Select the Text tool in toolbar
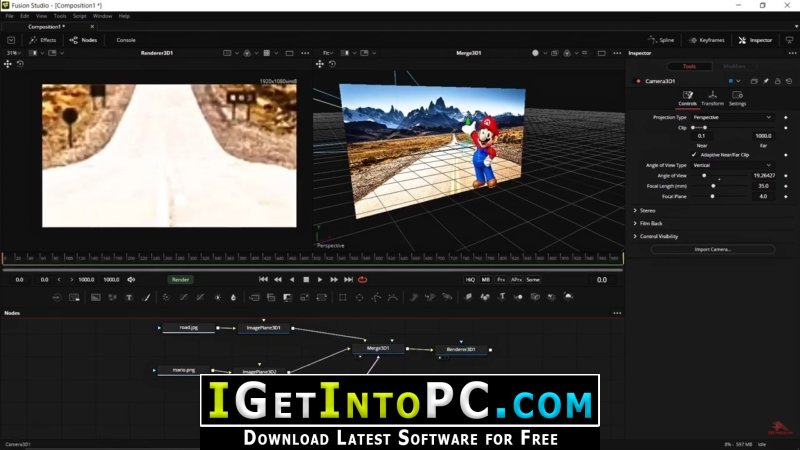 [129, 297]
